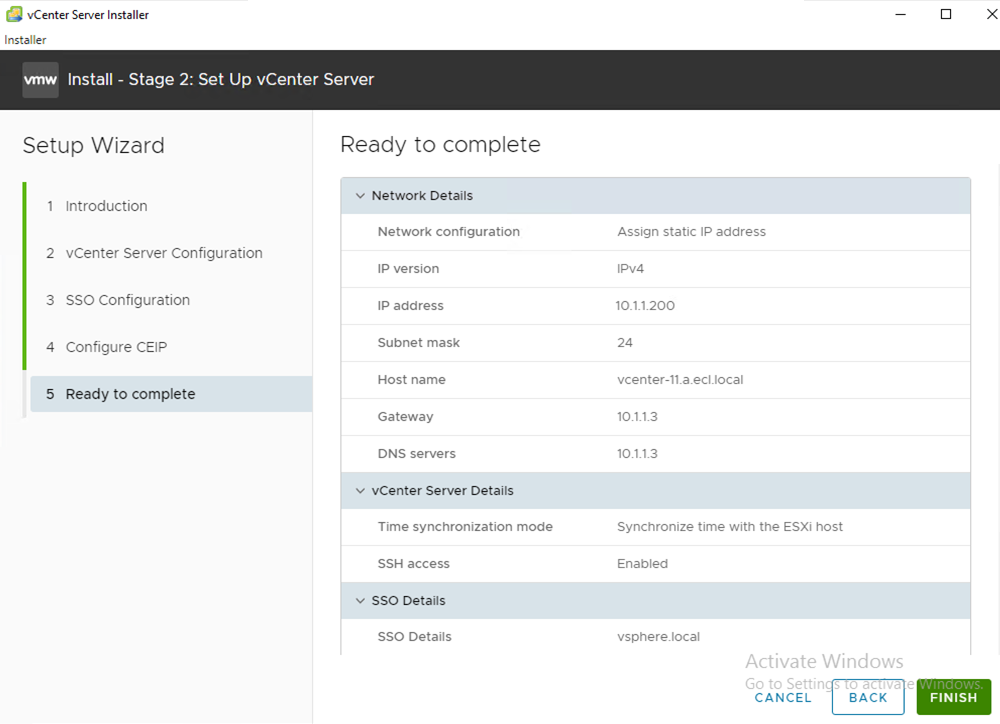Screen dimensions: 1000x724
Task: Select step 2 vCenter Server Configuration
Action: coord(164,253)
